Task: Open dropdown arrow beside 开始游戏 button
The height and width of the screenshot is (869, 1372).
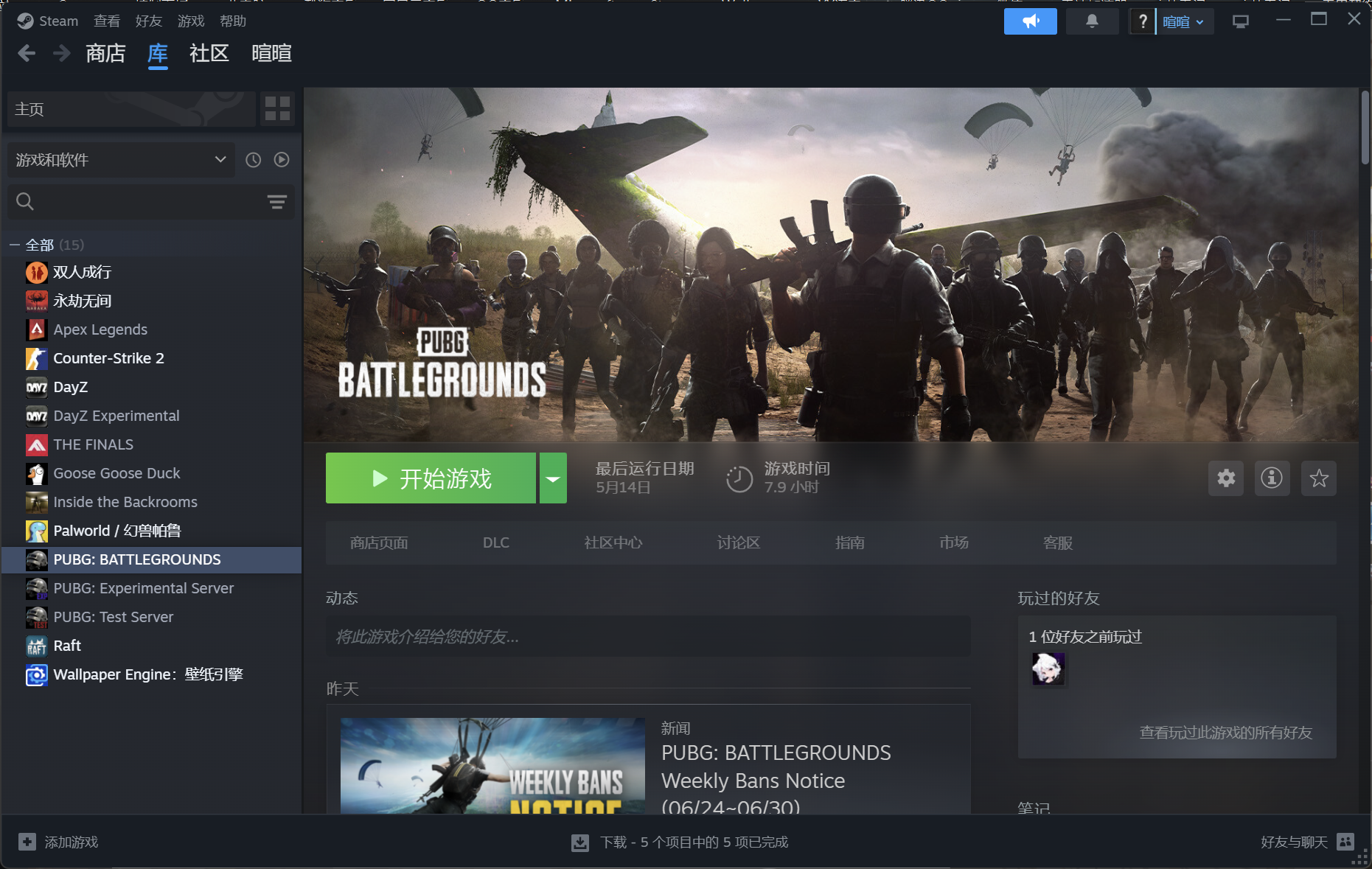Action: point(553,478)
